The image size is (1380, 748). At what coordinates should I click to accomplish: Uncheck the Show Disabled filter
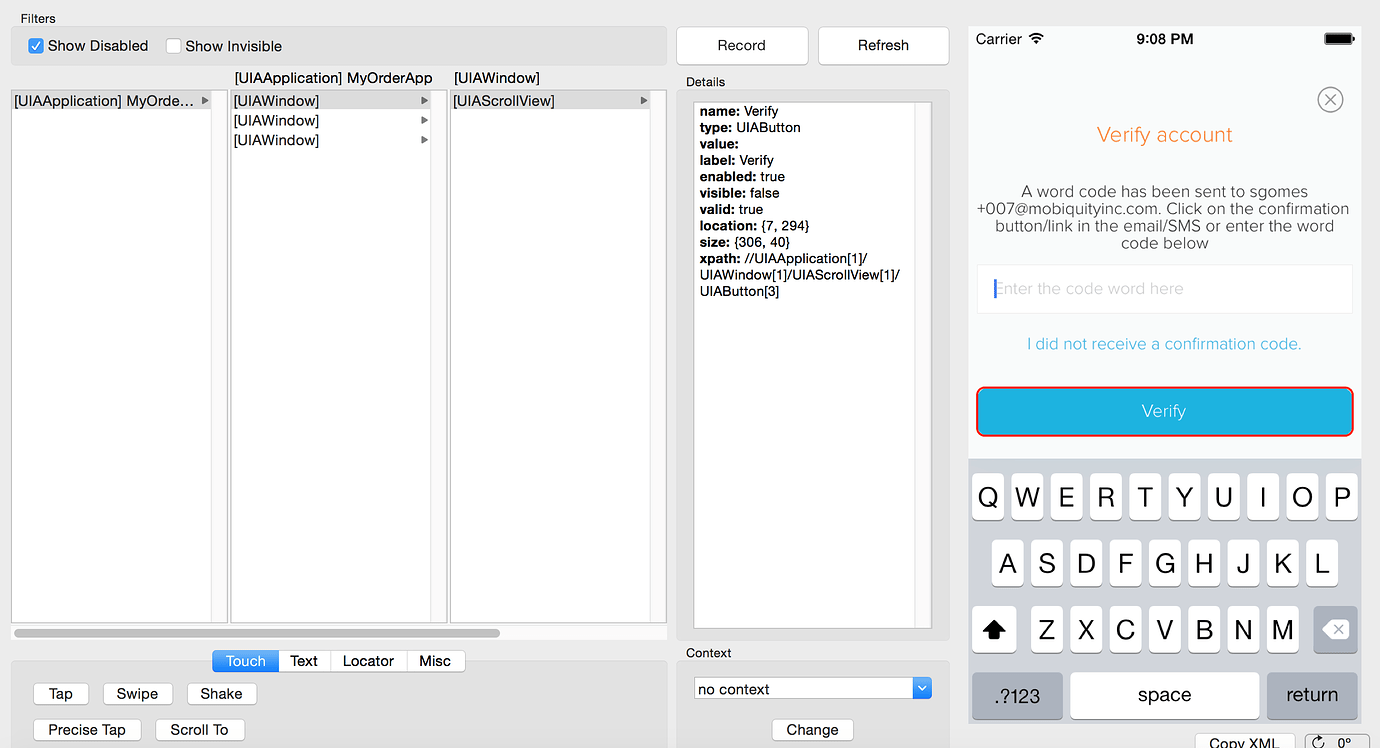pos(36,46)
